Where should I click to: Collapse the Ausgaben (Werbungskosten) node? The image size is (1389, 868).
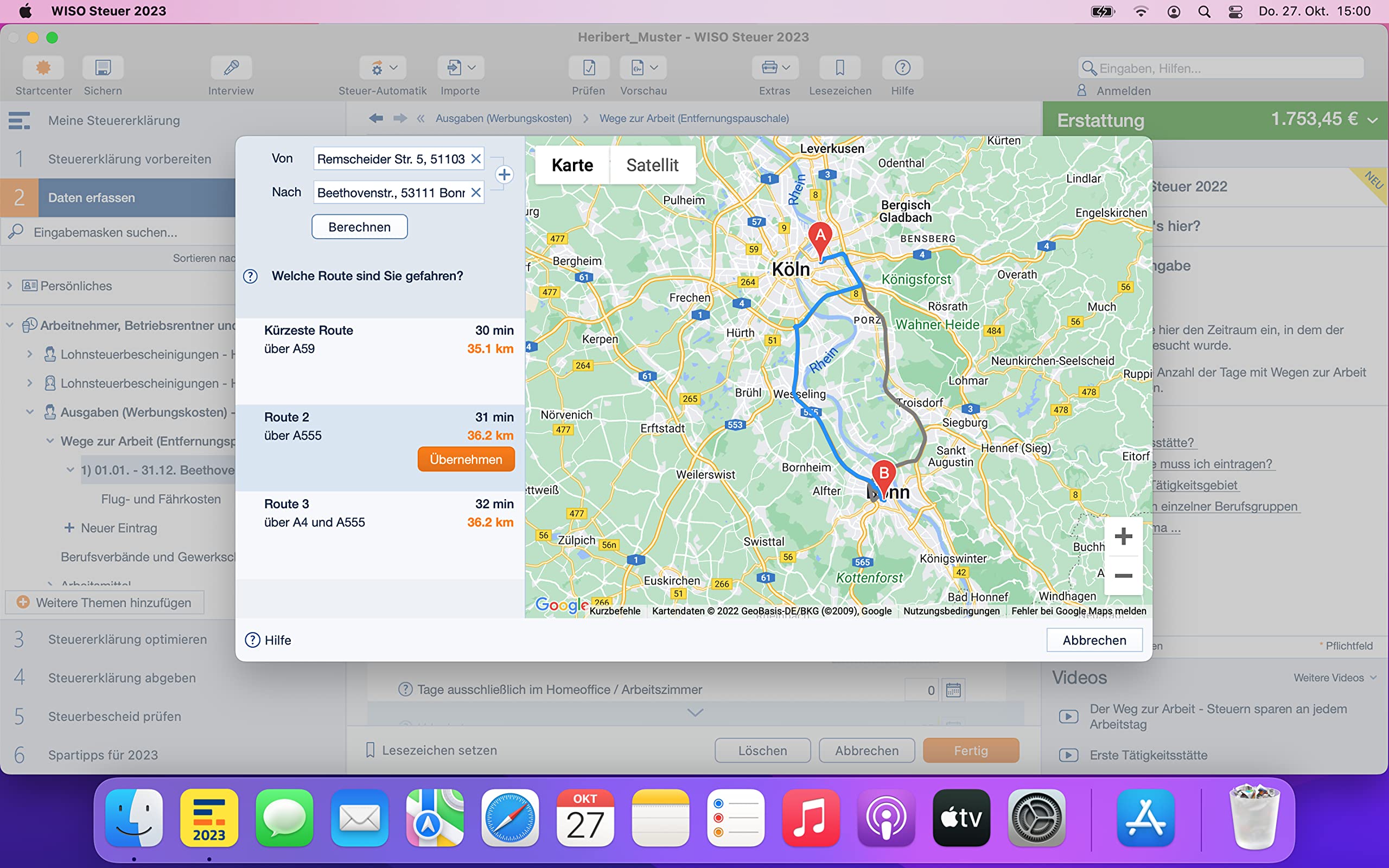click(x=30, y=412)
